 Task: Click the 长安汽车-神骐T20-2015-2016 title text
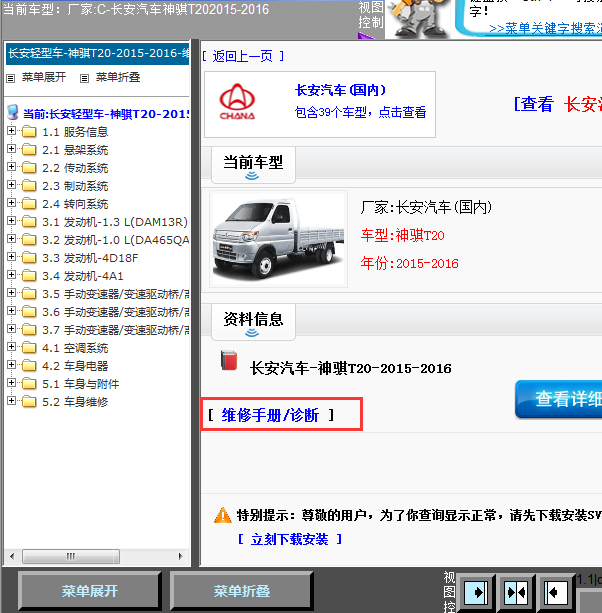[x=351, y=368]
